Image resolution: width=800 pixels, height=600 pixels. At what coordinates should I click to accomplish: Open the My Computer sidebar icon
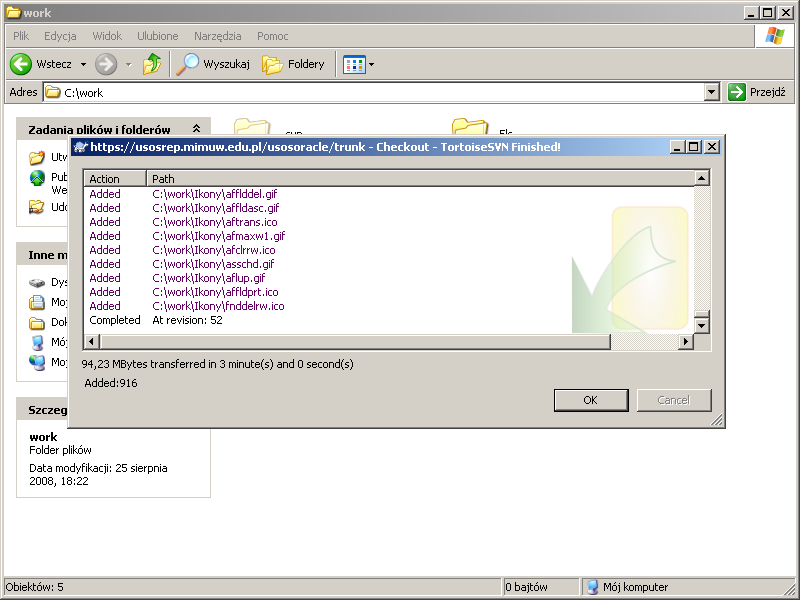(37, 342)
